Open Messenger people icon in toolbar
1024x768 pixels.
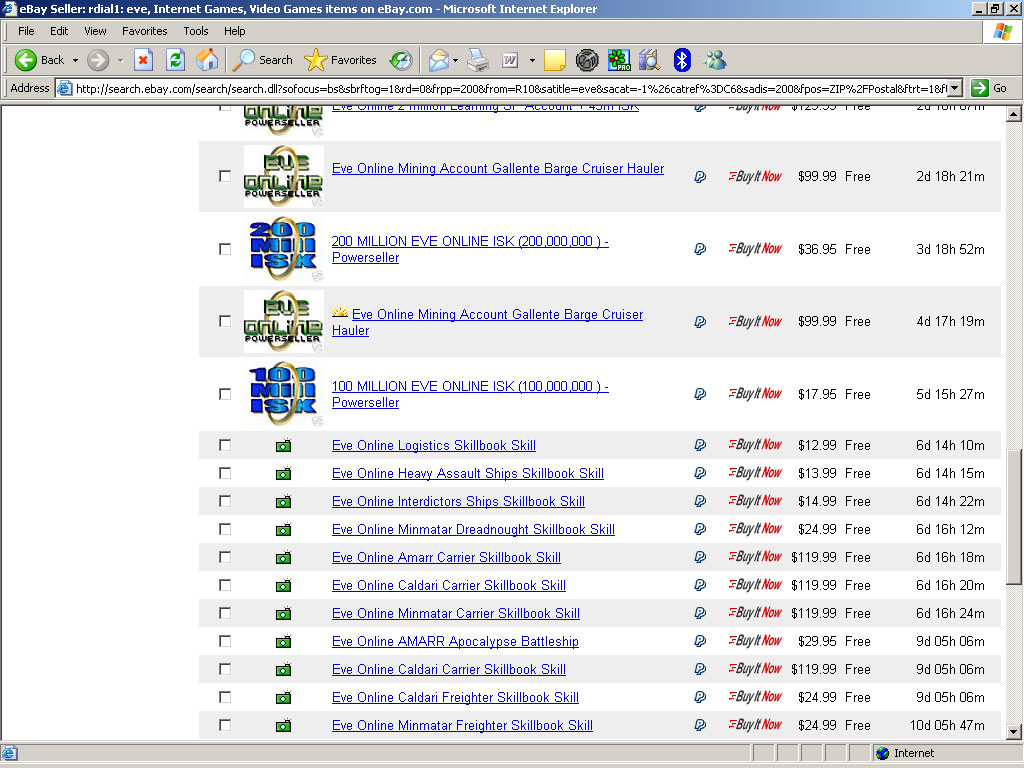click(715, 60)
